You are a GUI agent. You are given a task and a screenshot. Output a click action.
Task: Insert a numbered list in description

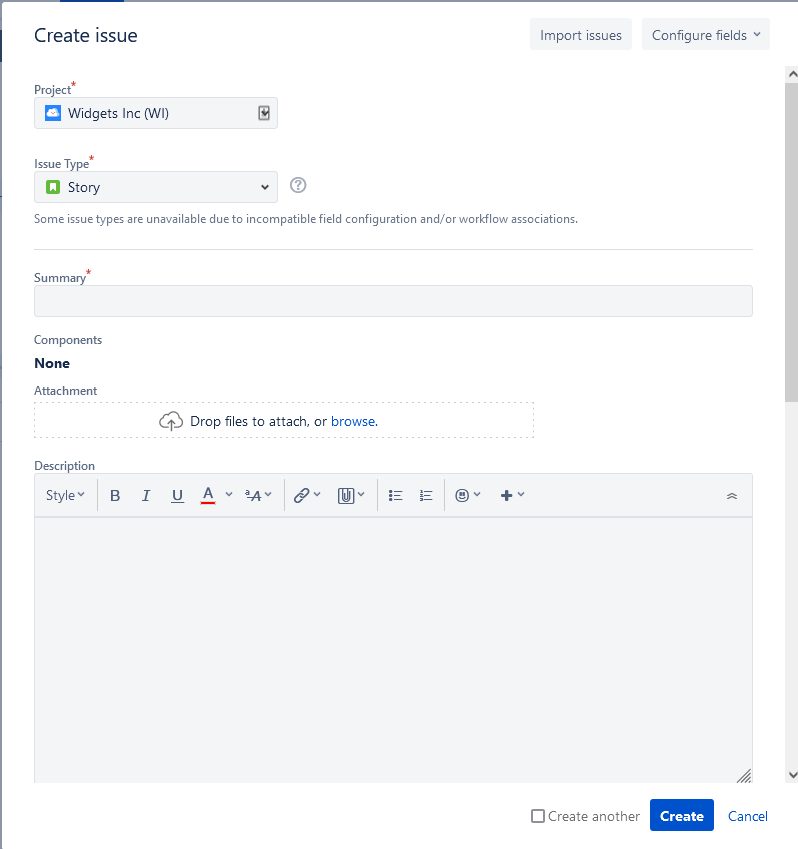click(x=426, y=495)
